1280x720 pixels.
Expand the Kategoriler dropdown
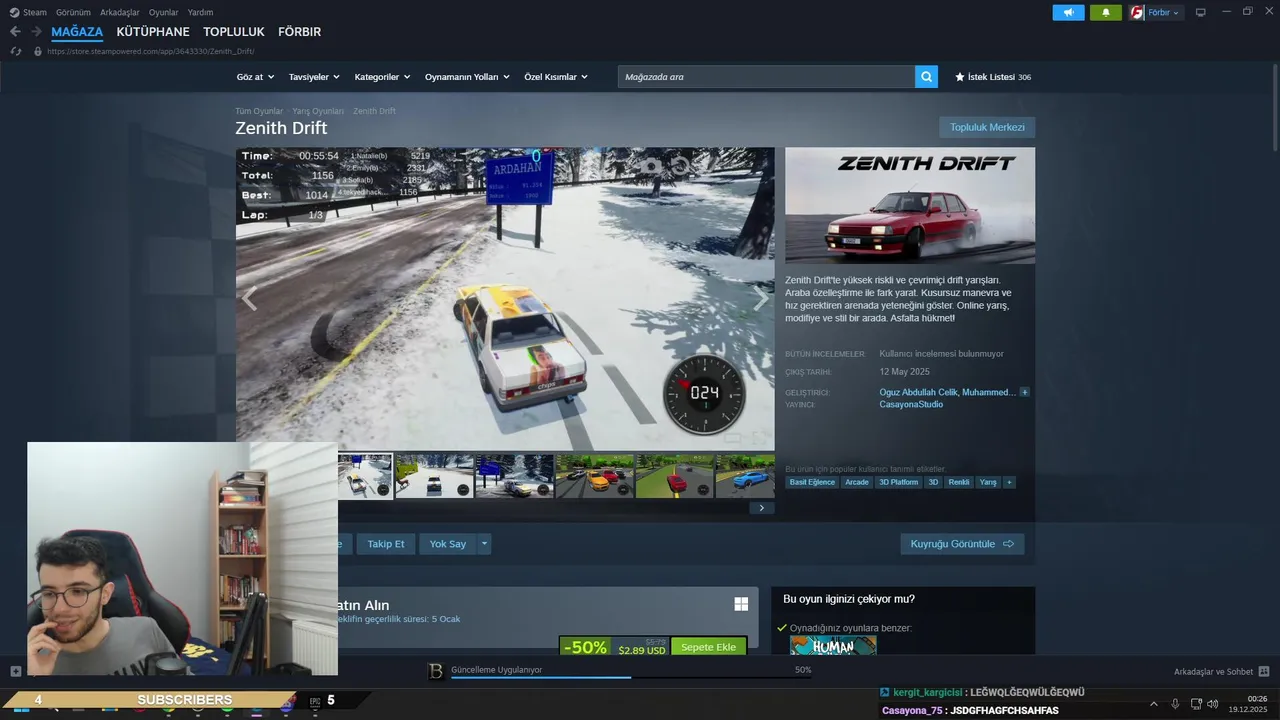[382, 77]
